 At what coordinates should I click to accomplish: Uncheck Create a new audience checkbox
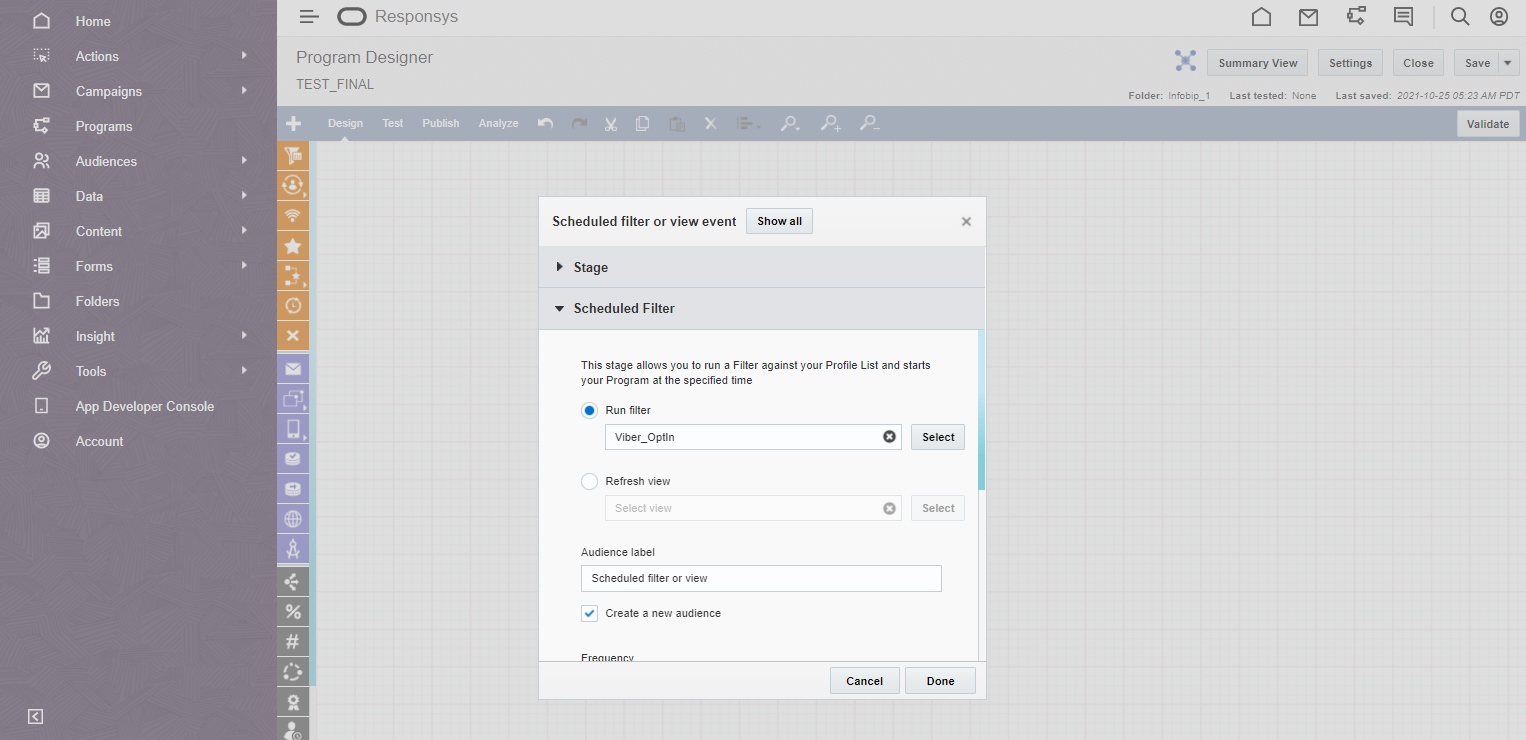(x=590, y=613)
